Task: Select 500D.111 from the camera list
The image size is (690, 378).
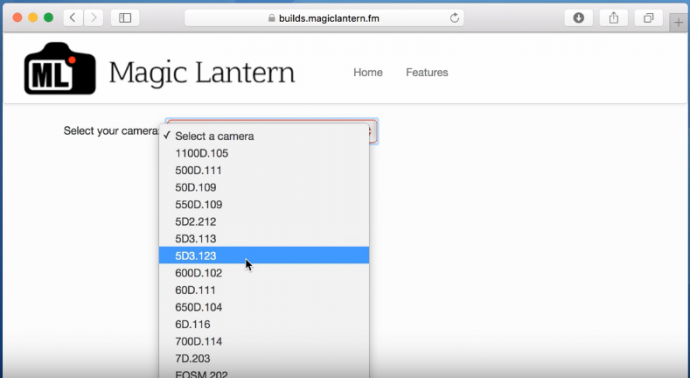Action: (x=264, y=170)
